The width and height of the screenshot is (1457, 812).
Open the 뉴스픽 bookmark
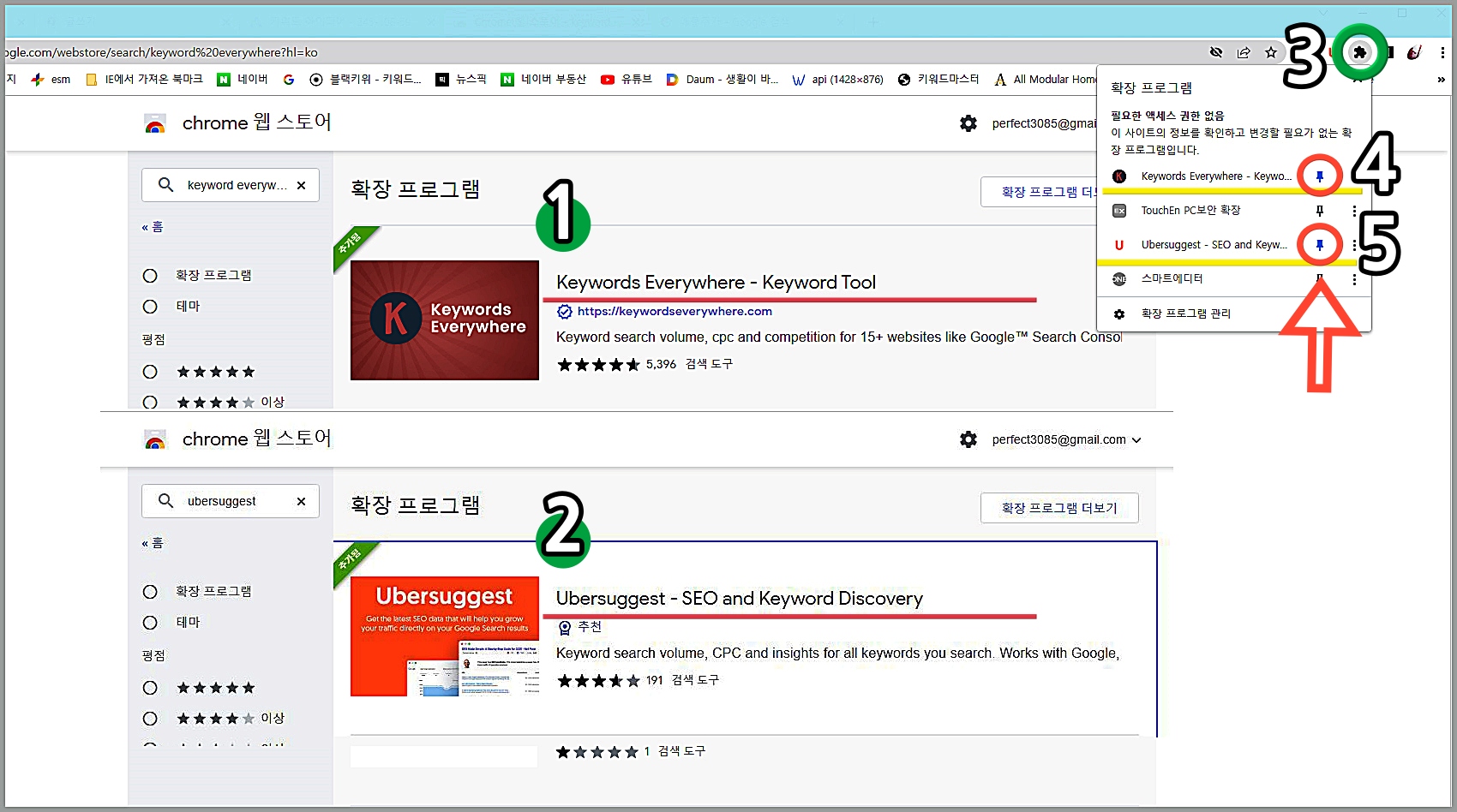[x=461, y=80]
